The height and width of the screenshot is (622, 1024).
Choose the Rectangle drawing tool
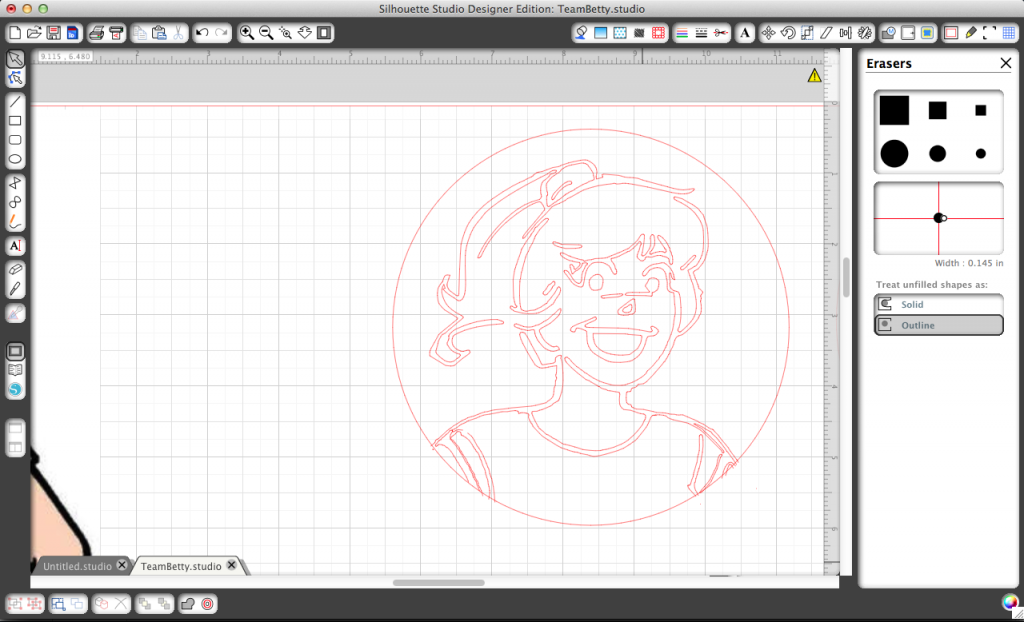pos(15,121)
